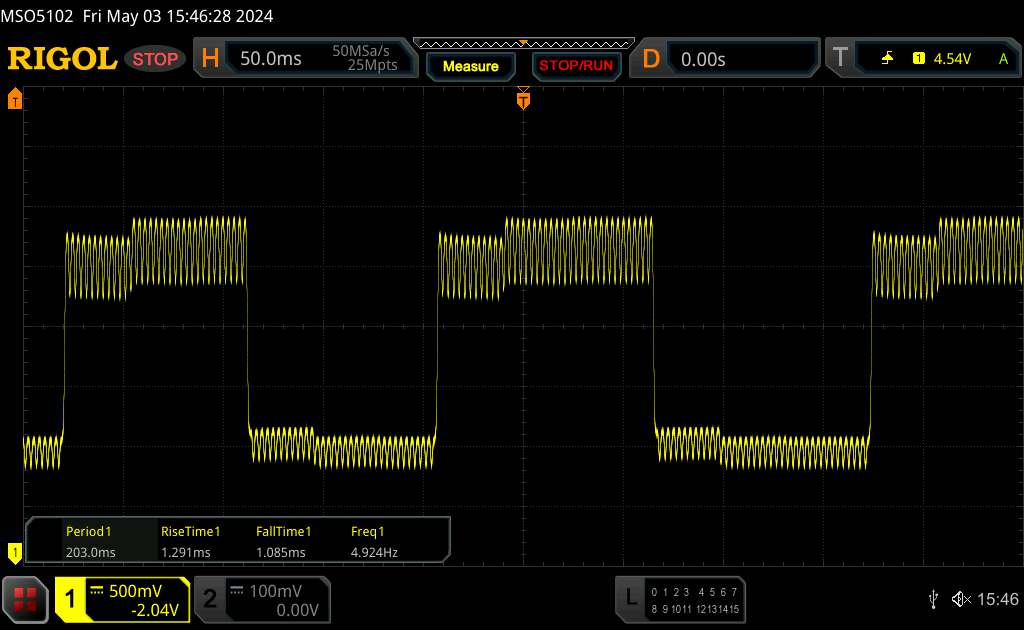
Task: Click the orange trigger level marker at left edge
Action: pos(15,99)
